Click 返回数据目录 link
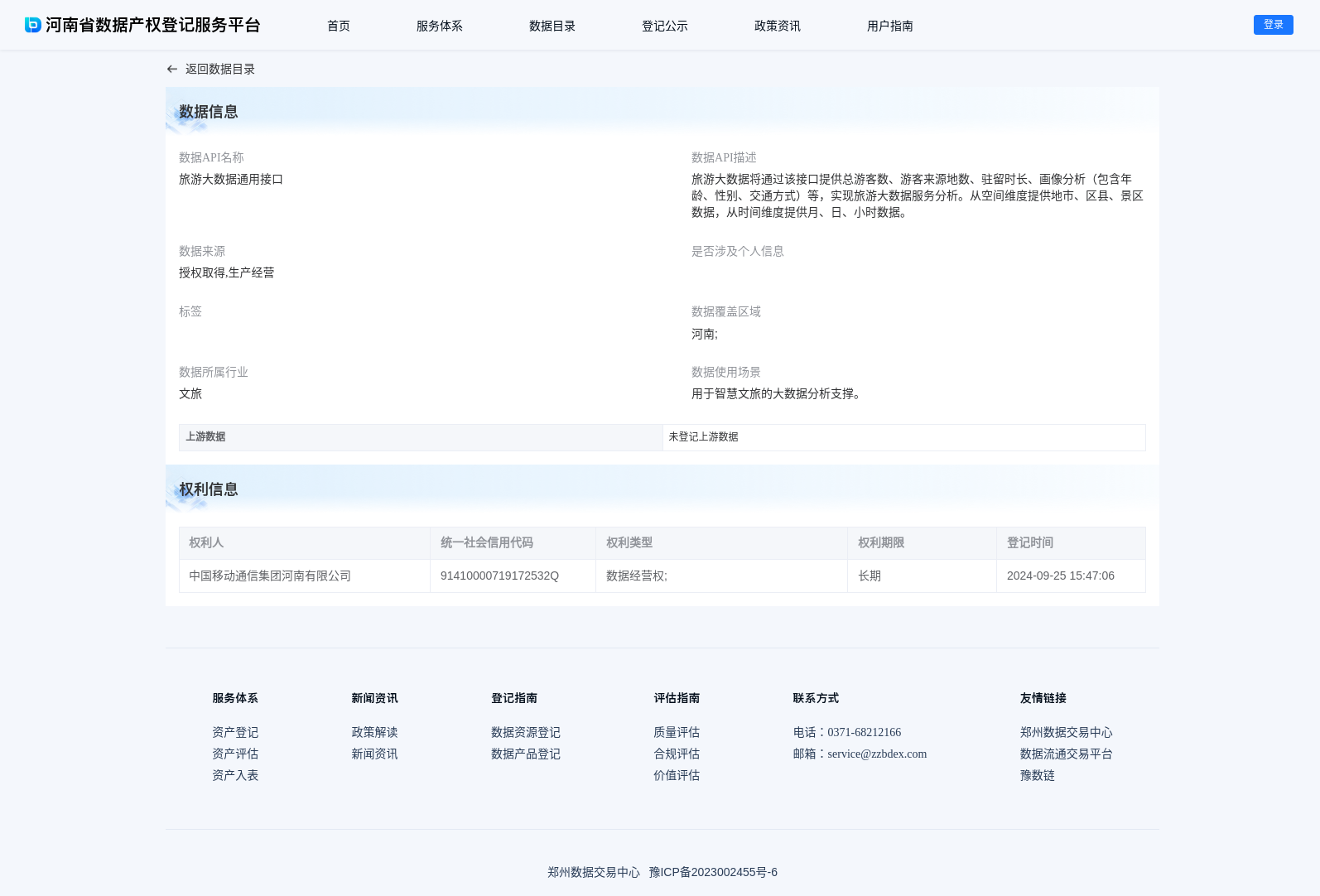The height and width of the screenshot is (896, 1320). (x=220, y=70)
